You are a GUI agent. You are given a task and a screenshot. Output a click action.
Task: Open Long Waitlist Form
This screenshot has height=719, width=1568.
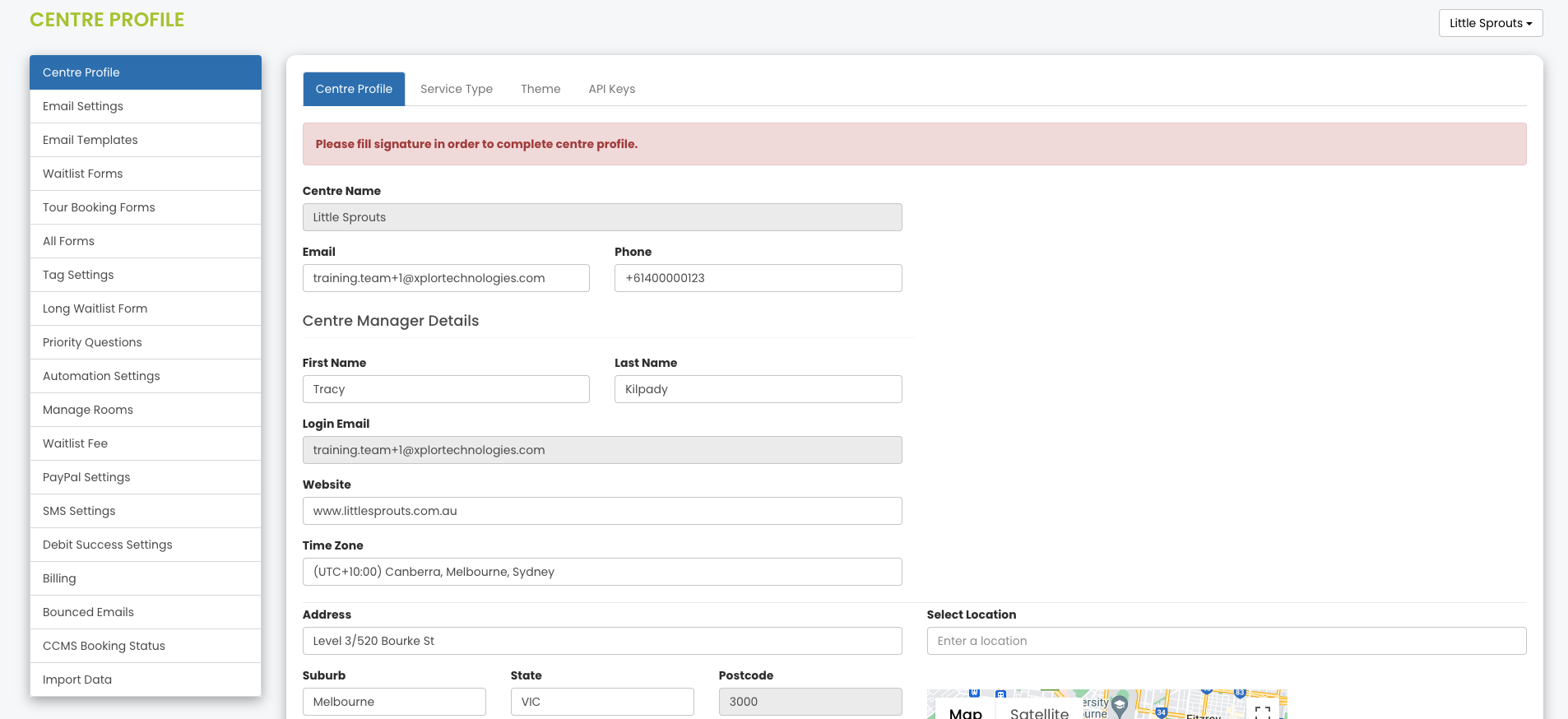[146, 308]
